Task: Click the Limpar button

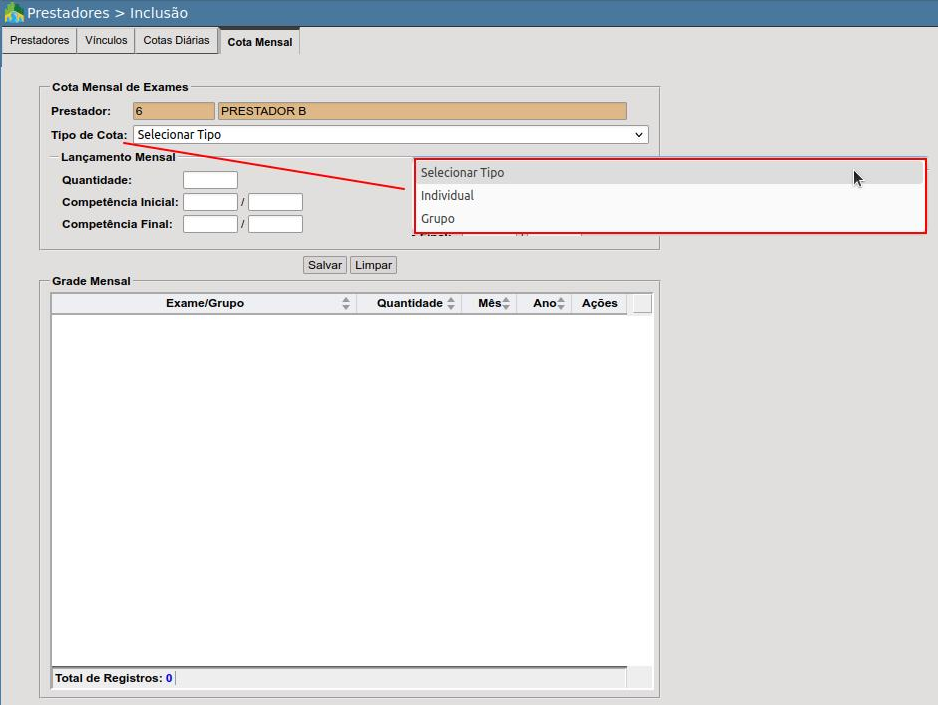Action: 373,265
